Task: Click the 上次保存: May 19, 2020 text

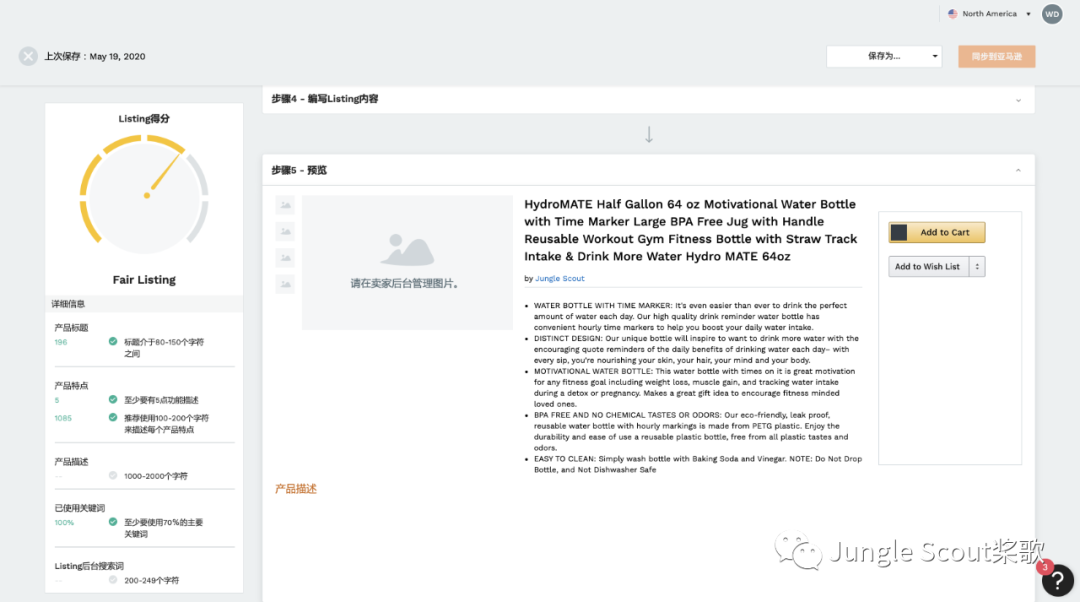Action: click(x=95, y=56)
